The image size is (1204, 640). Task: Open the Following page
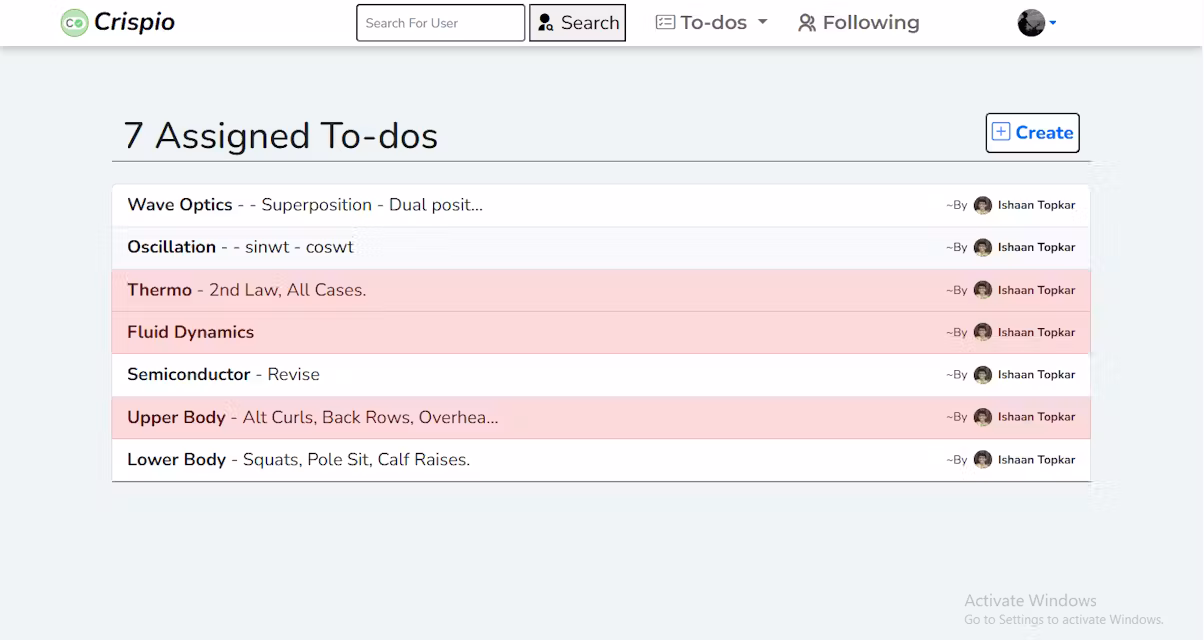point(870,23)
